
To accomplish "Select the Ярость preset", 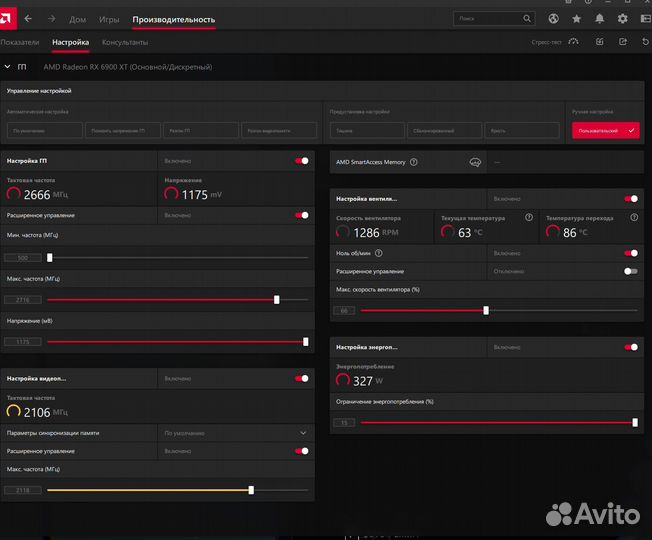I will click(522, 131).
